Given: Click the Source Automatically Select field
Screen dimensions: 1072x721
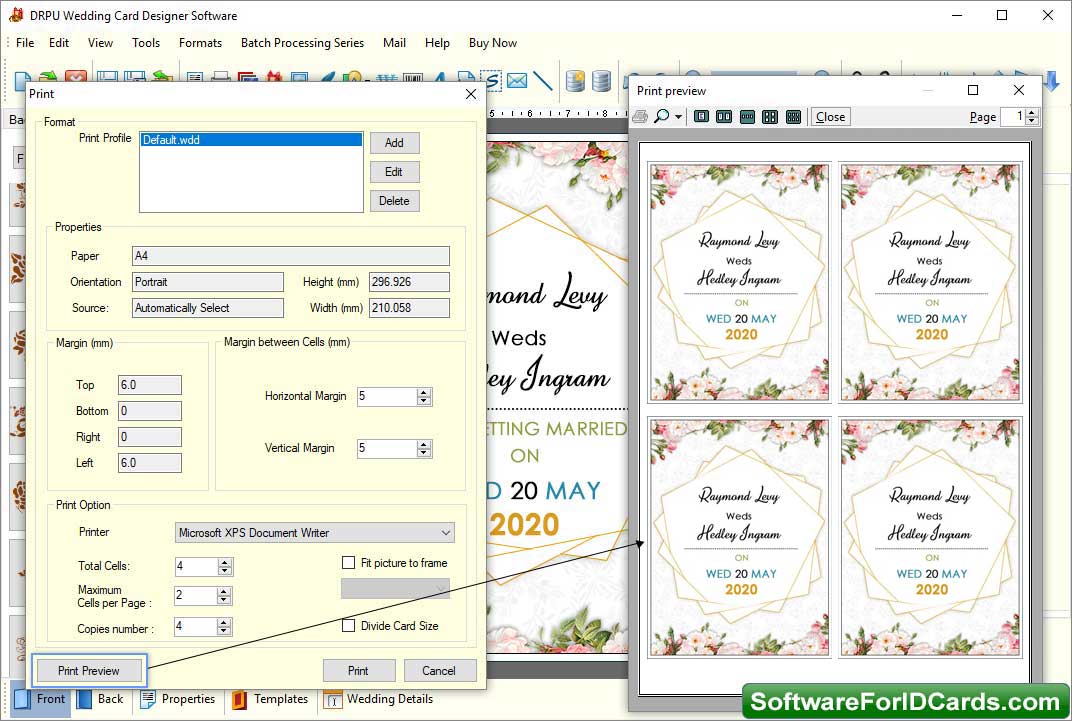Looking at the screenshot, I should [208, 308].
